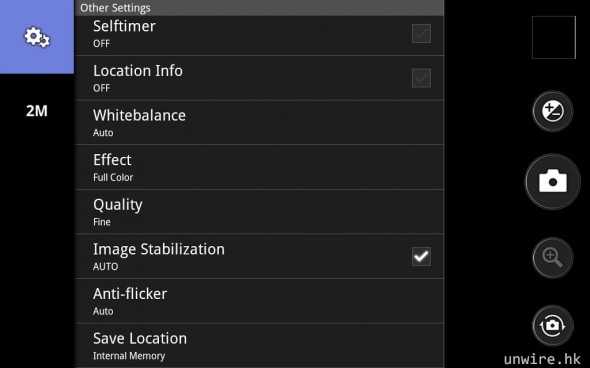The image size is (590, 368).
Task: Switch camera with the rotate-camera icon
Action: click(x=553, y=325)
